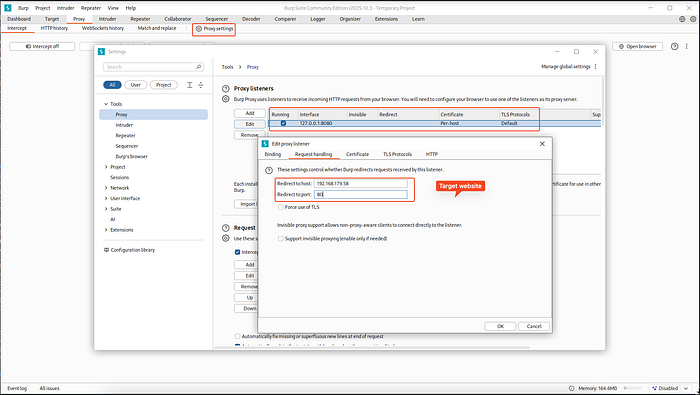Collapse the Tools tree node
This screenshot has width=700, height=395.
(106, 104)
